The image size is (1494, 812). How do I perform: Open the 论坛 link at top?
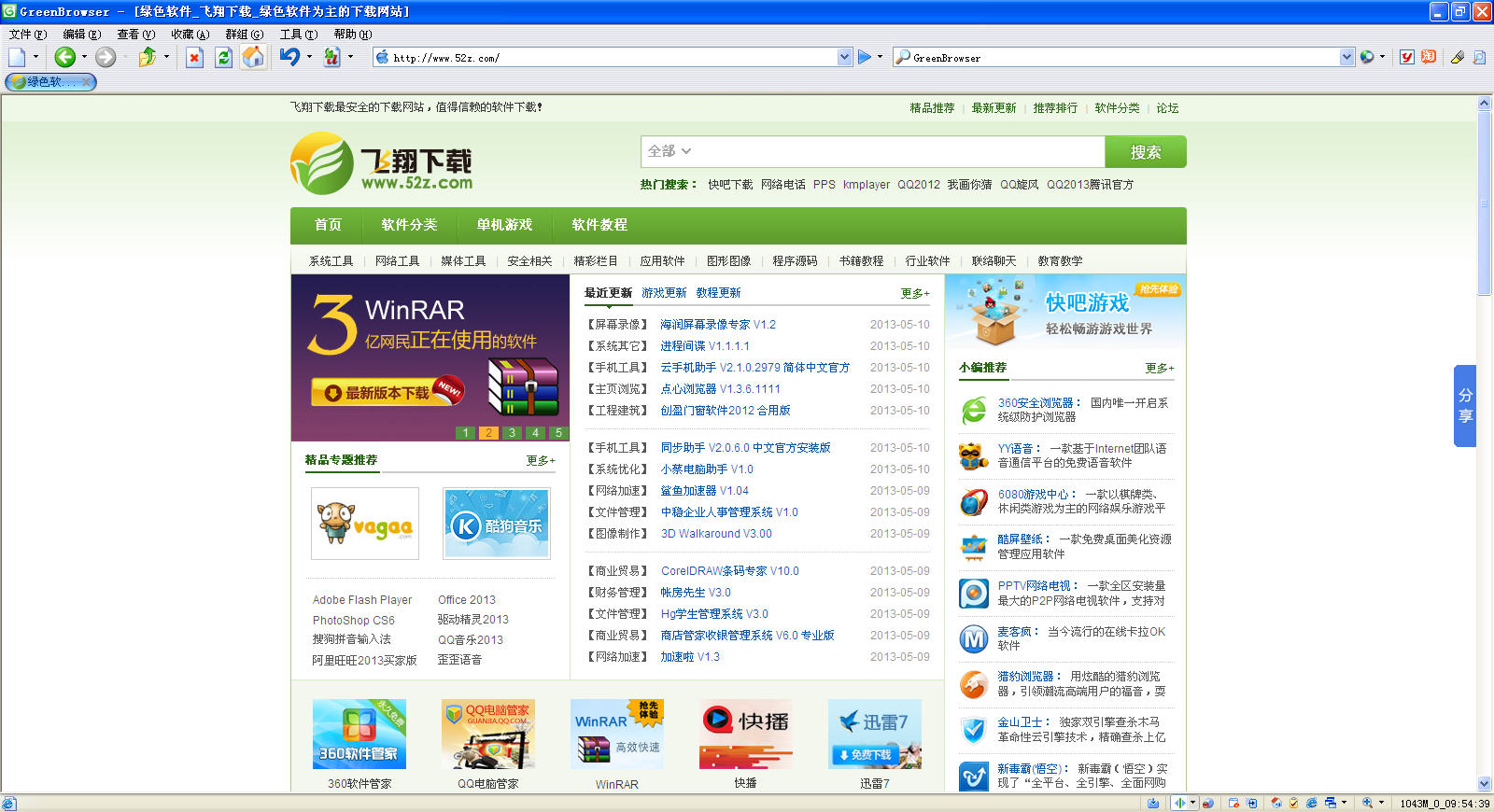[1167, 108]
